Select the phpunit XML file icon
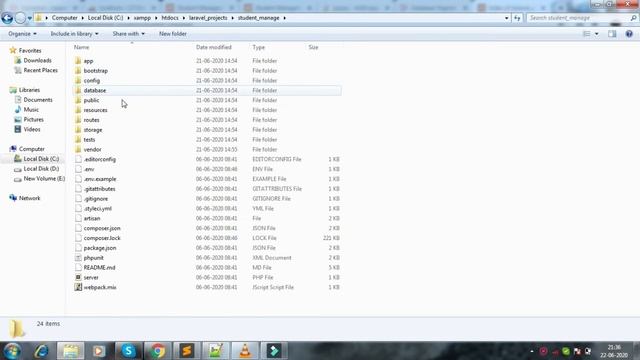This screenshot has height=360, width=640. tap(78, 258)
